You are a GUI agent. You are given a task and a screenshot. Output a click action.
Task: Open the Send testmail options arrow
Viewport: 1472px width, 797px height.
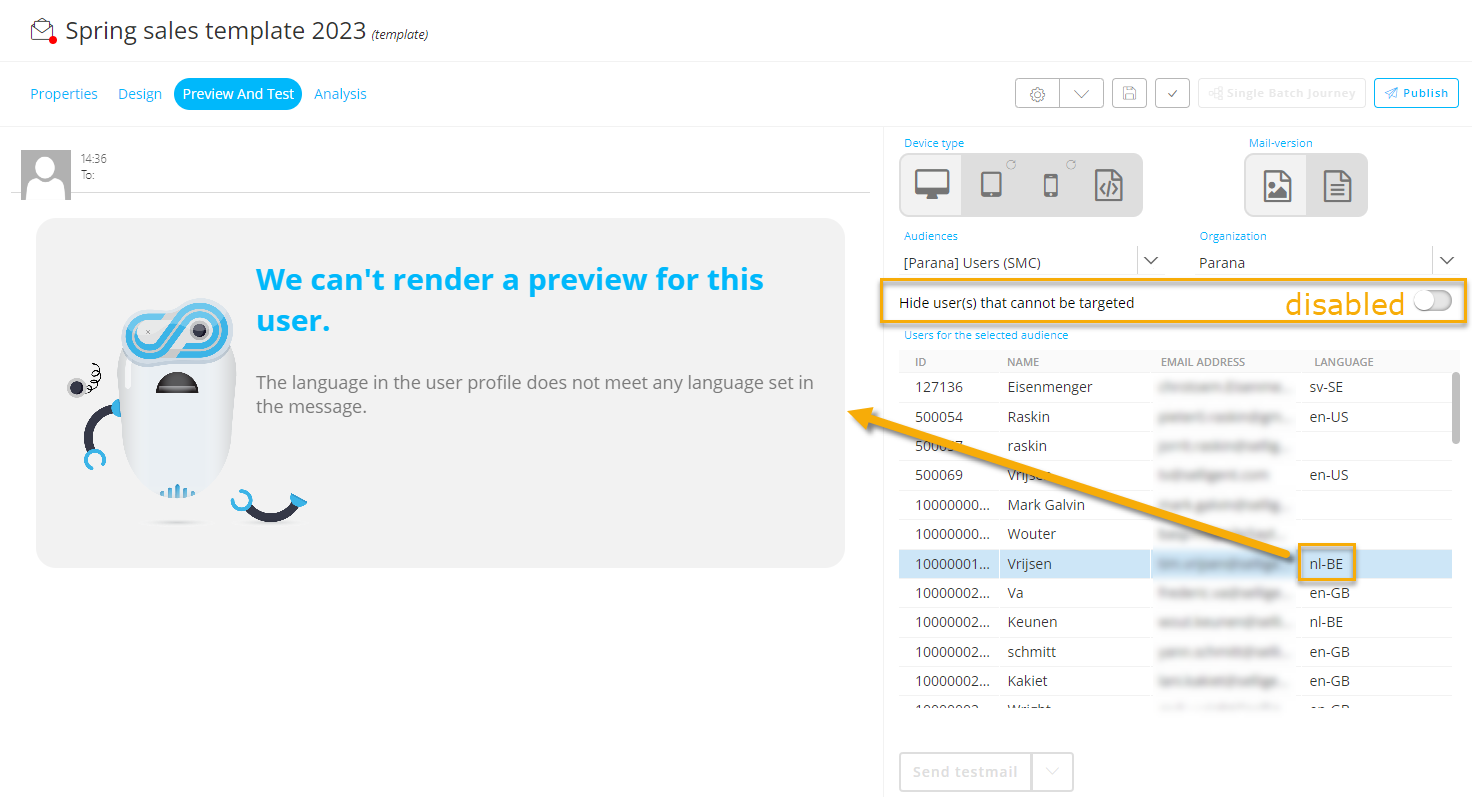click(1052, 772)
